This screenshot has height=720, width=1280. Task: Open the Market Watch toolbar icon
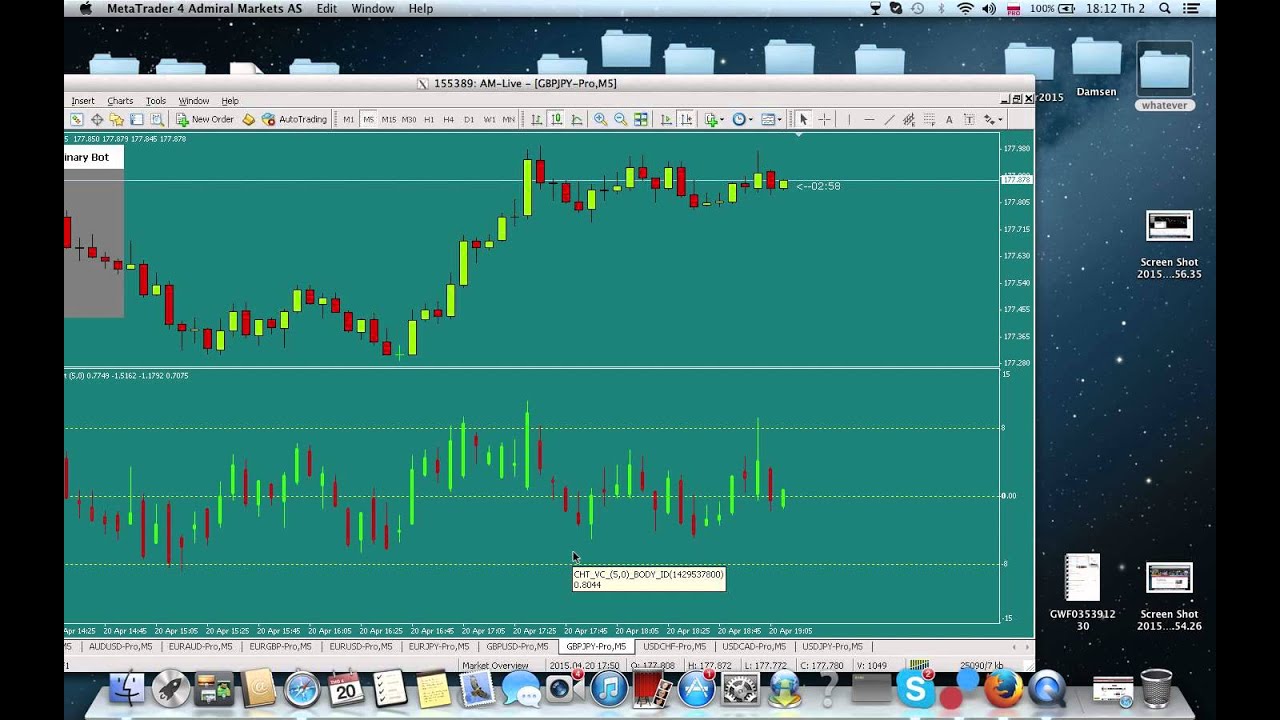point(76,119)
